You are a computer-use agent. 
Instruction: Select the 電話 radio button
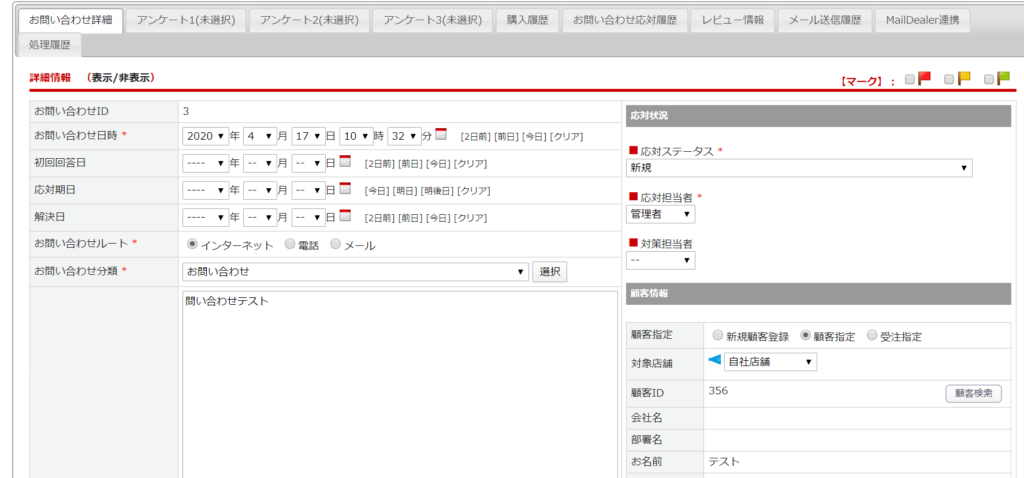[290, 244]
